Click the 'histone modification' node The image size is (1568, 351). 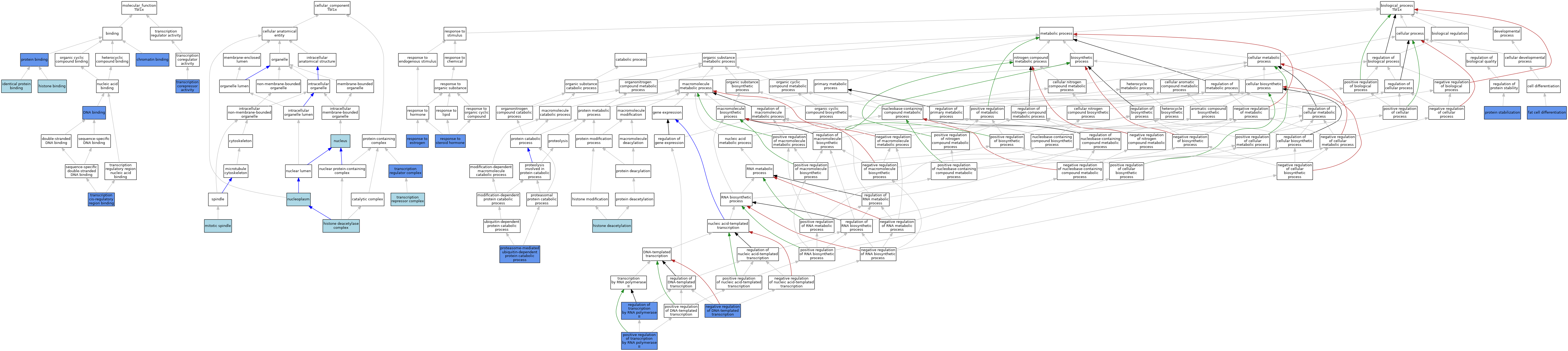point(590,200)
